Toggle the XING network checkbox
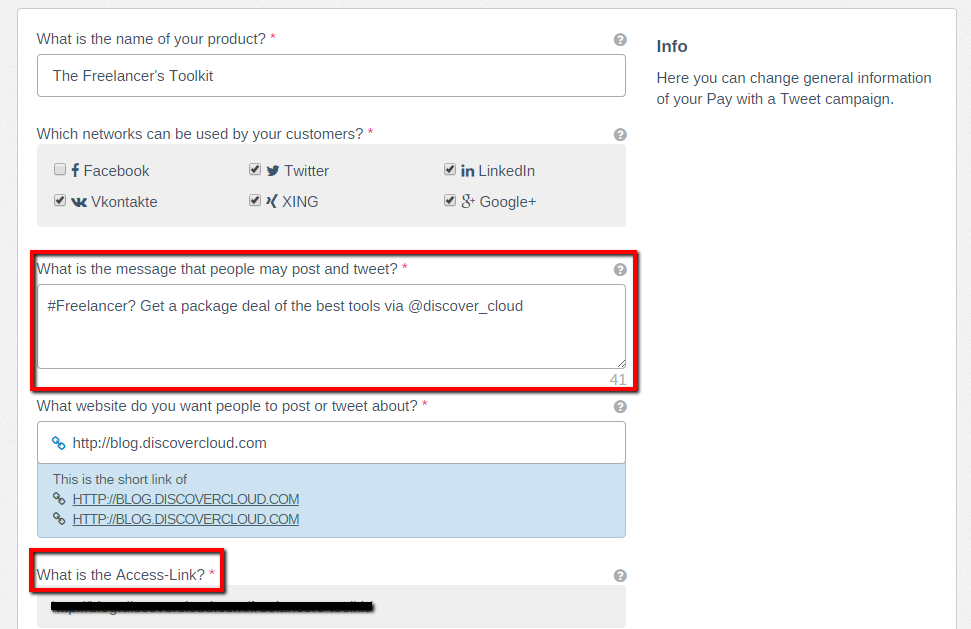The height and width of the screenshot is (629, 971). (x=255, y=201)
